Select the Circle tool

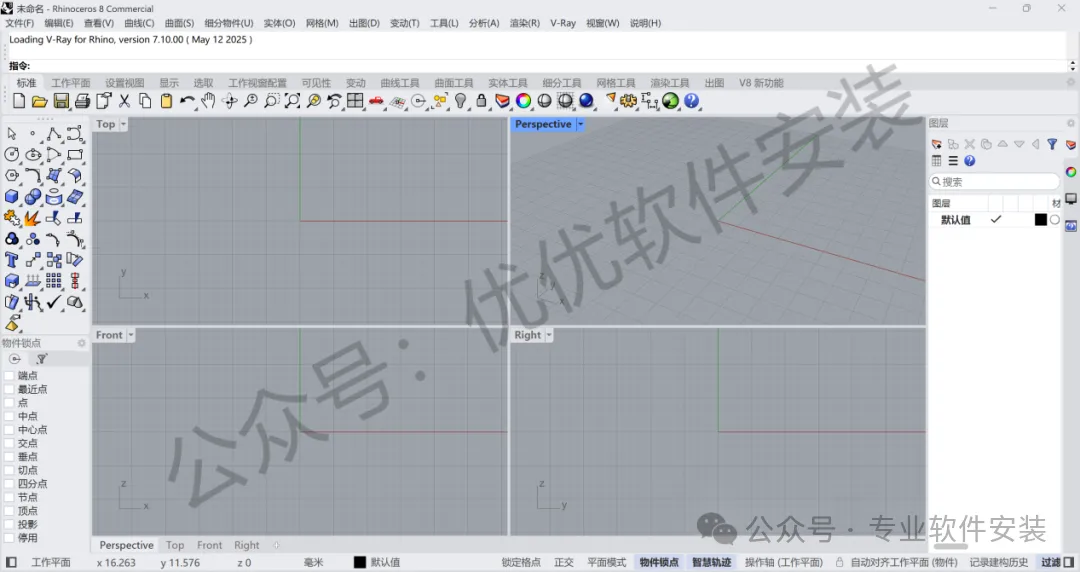(x=12, y=155)
